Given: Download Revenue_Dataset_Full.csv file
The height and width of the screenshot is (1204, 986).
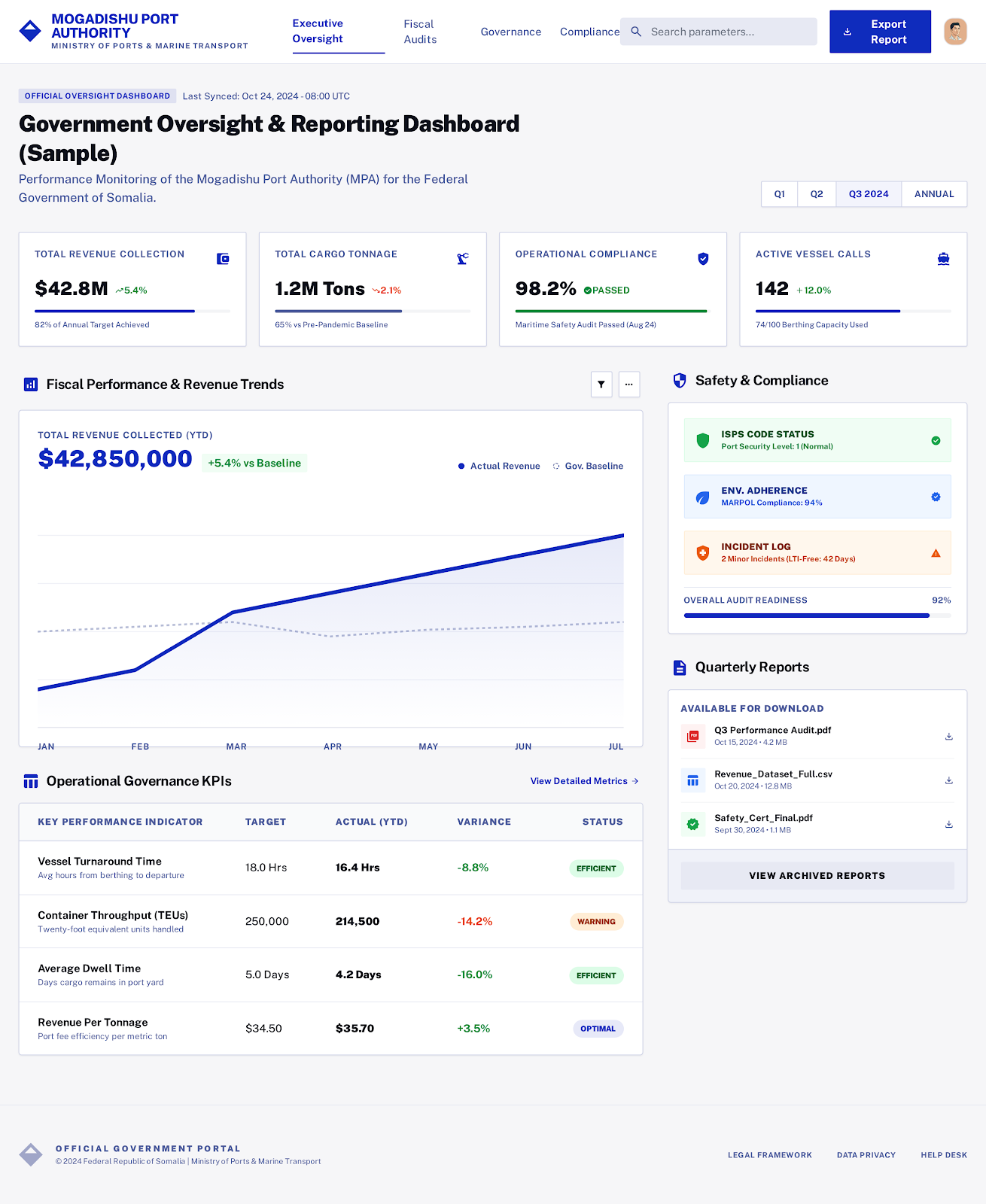Looking at the screenshot, I should pos(948,780).
